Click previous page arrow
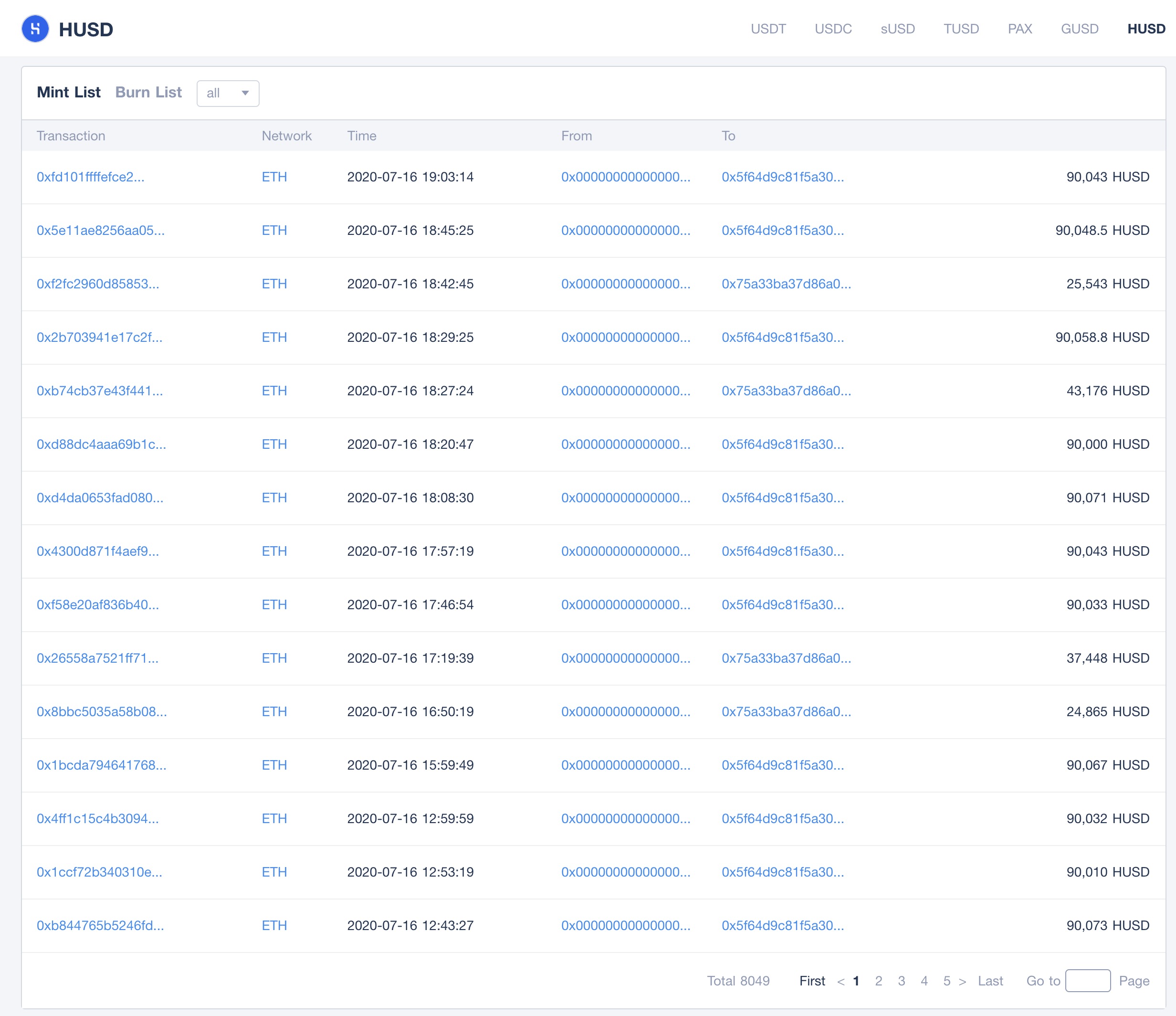Image resolution: width=1176 pixels, height=1016 pixels. 840,981
